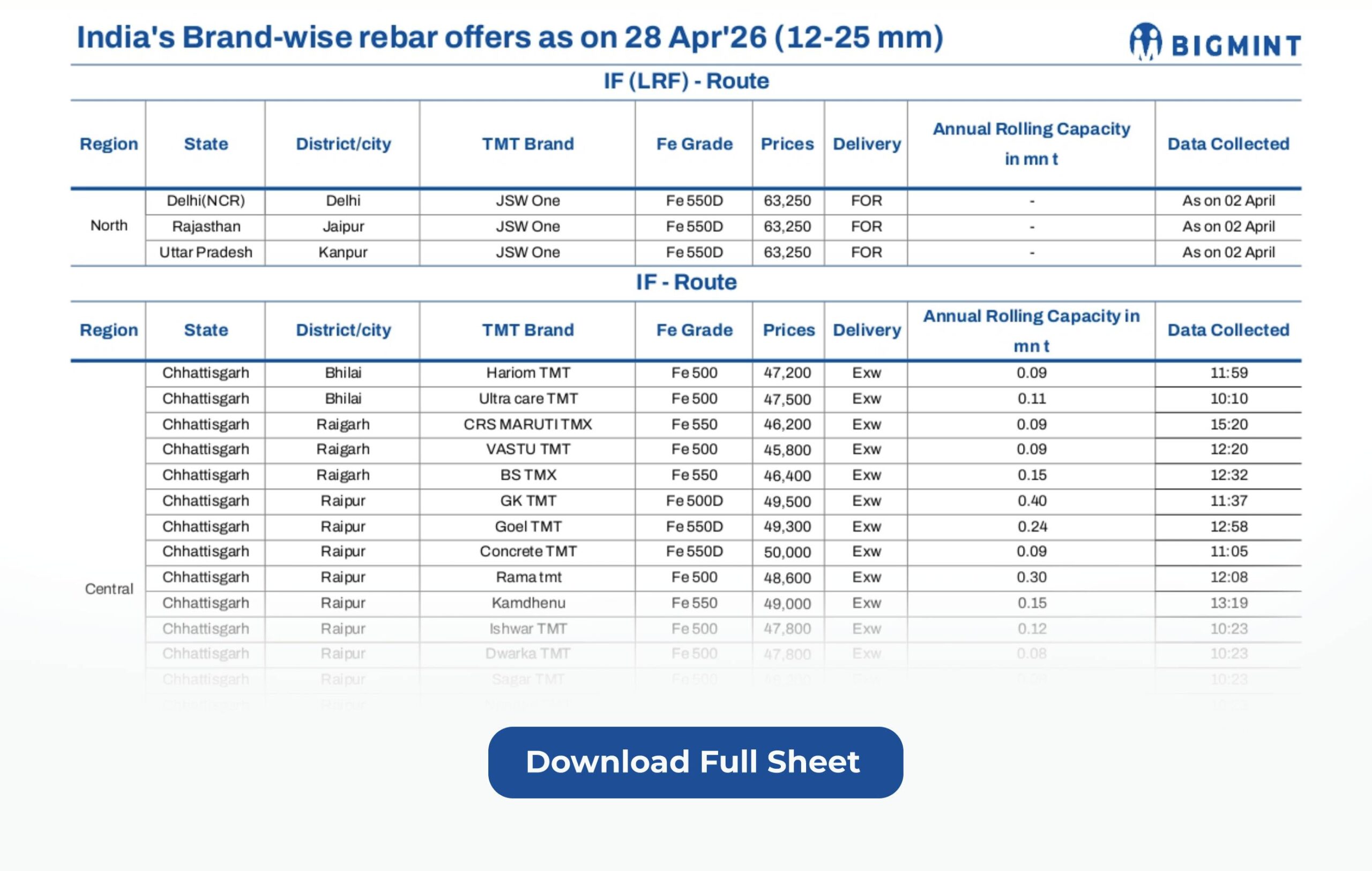1372x871 pixels.
Task: Click the Ultra care TMT brand cell
Action: [x=527, y=398]
